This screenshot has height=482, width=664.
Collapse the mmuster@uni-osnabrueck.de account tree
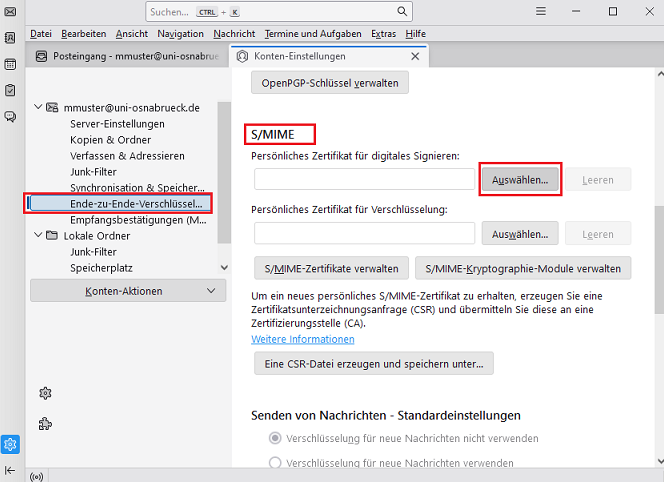pos(37,107)
